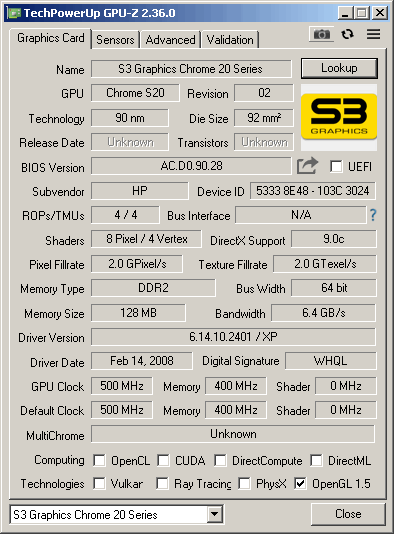Toggle the DirectCompute checkbox

pos(220,460)
